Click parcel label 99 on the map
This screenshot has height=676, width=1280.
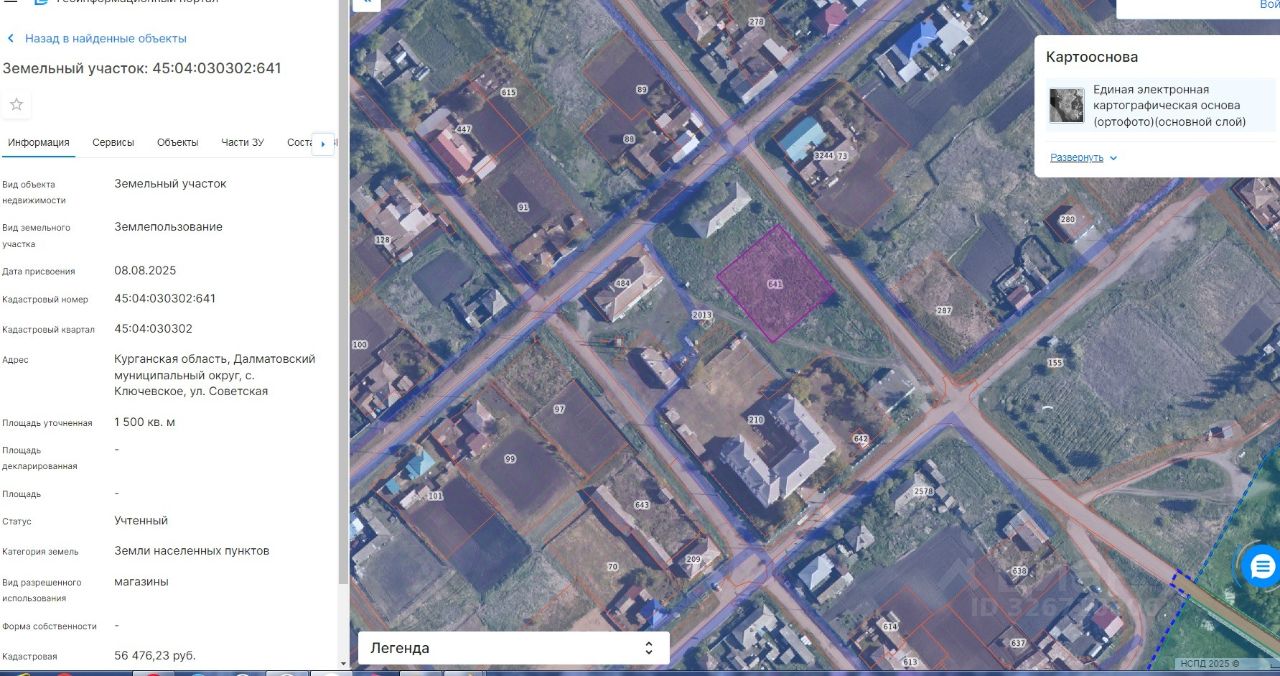coord(510,458)
